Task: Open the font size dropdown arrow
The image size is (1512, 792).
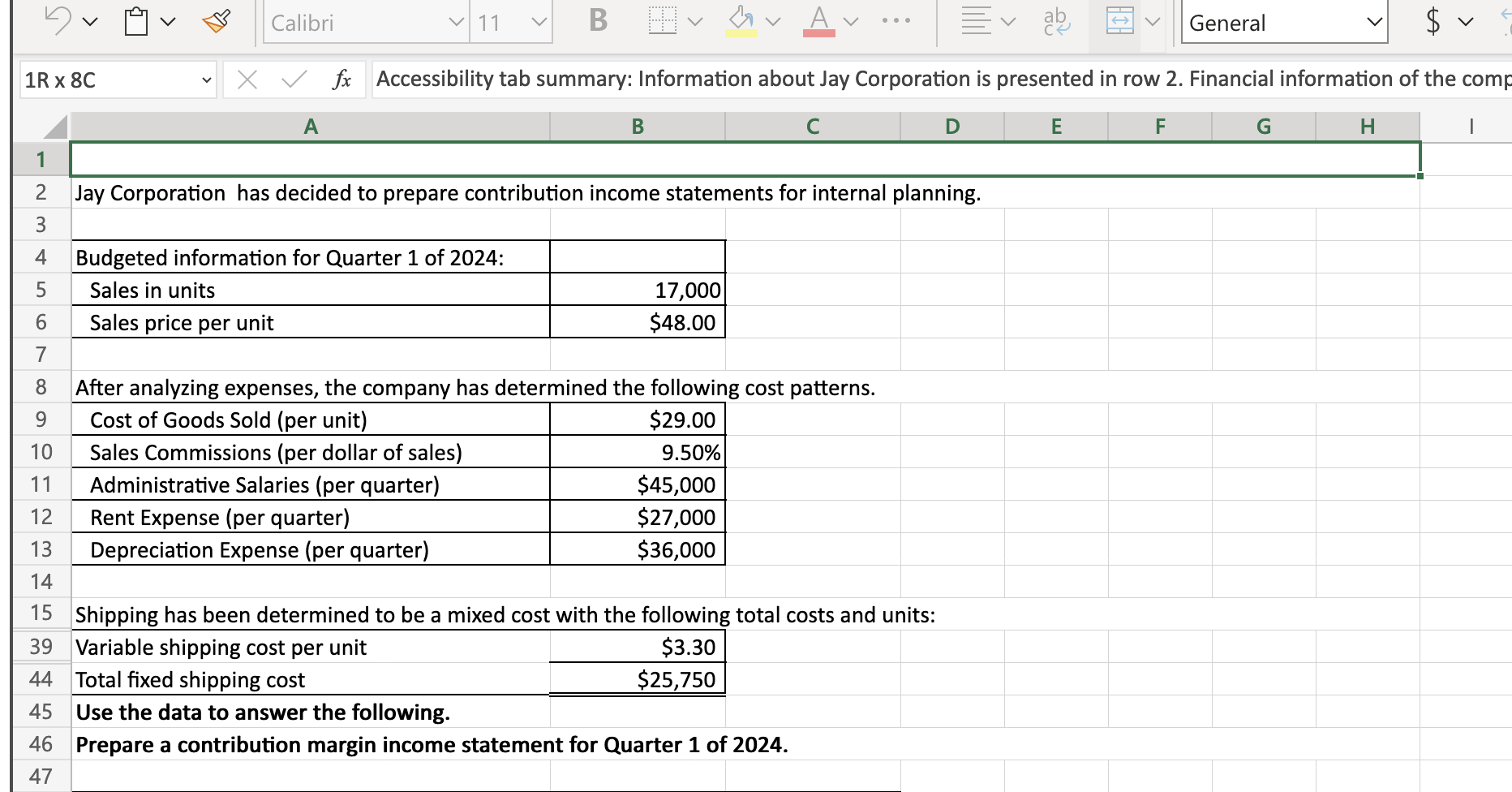Action: (x=539, y=23)
